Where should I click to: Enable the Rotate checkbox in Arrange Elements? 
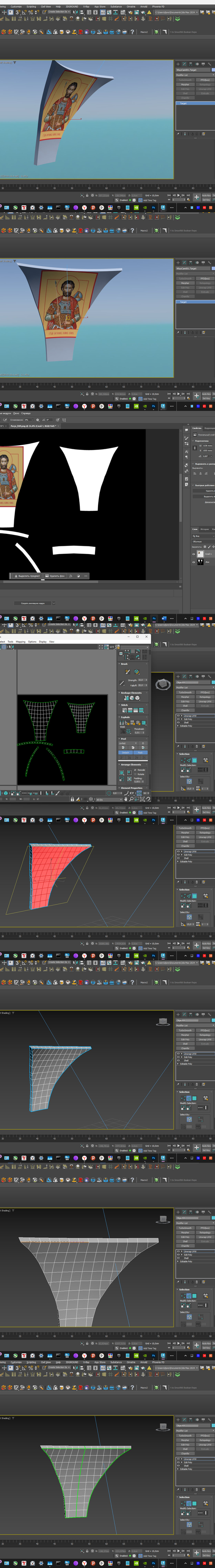(x=136, y=774)
